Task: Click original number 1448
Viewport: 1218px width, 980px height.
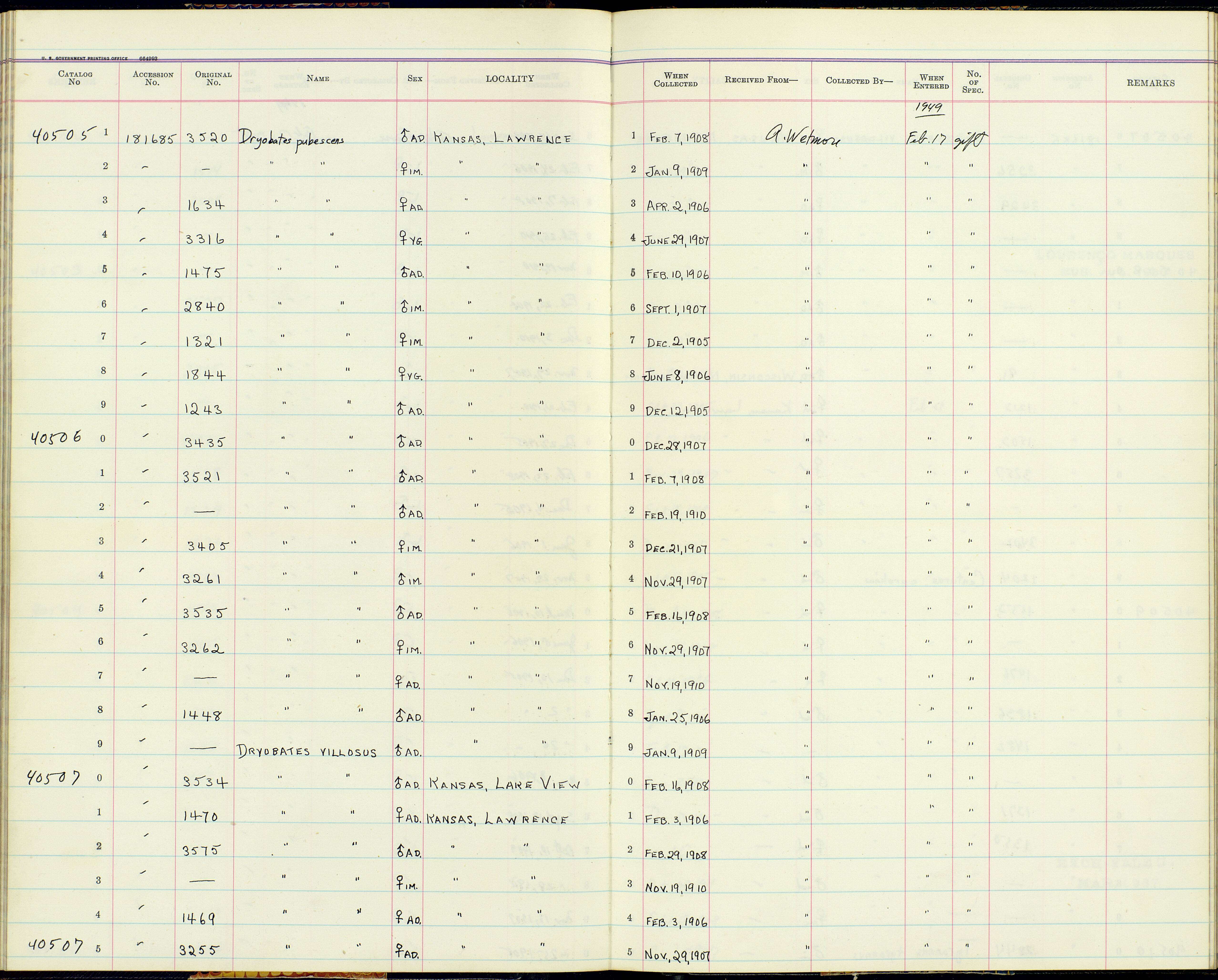Action: [x=202, y=716]
